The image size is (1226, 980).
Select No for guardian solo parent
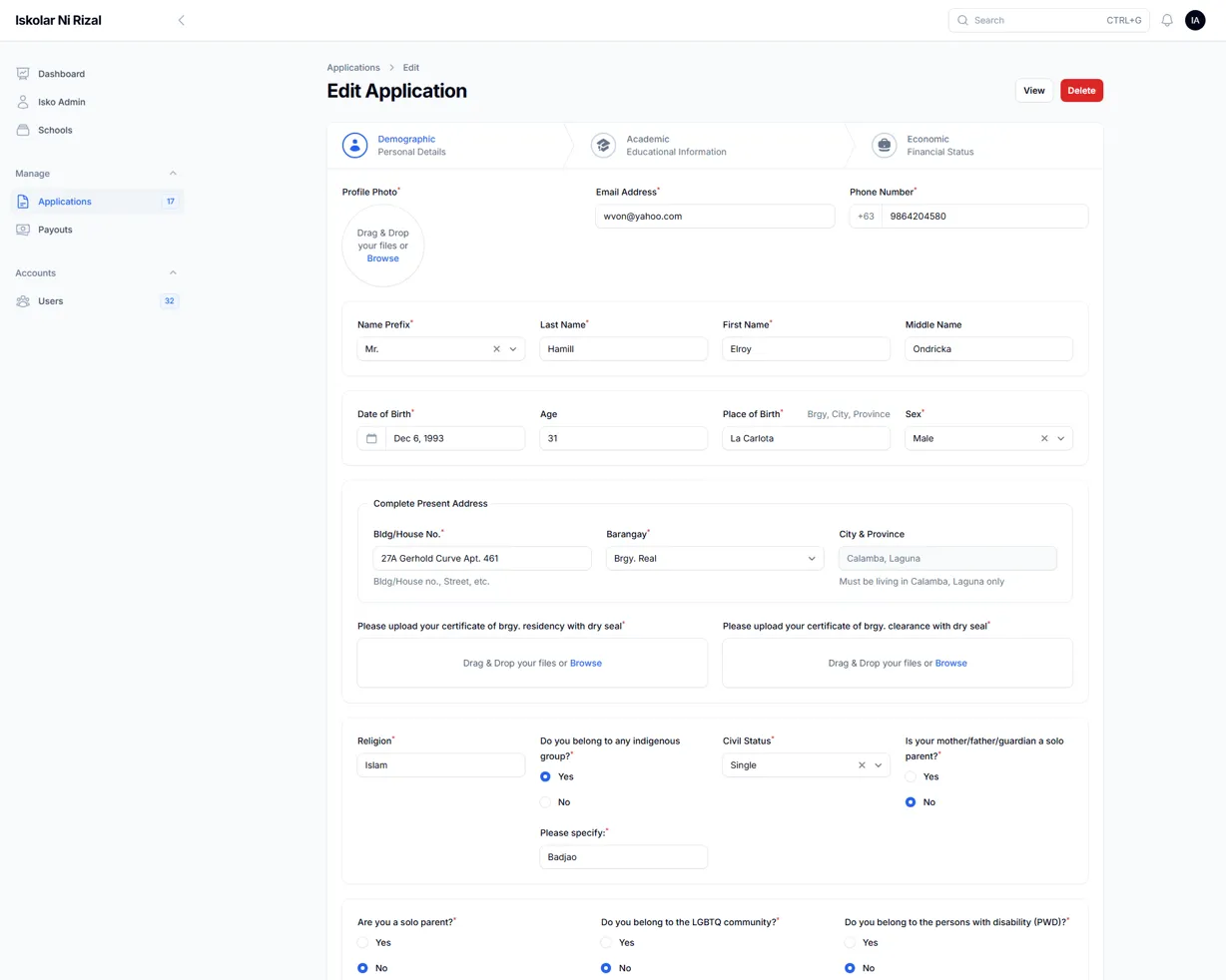tap(911, 802)
